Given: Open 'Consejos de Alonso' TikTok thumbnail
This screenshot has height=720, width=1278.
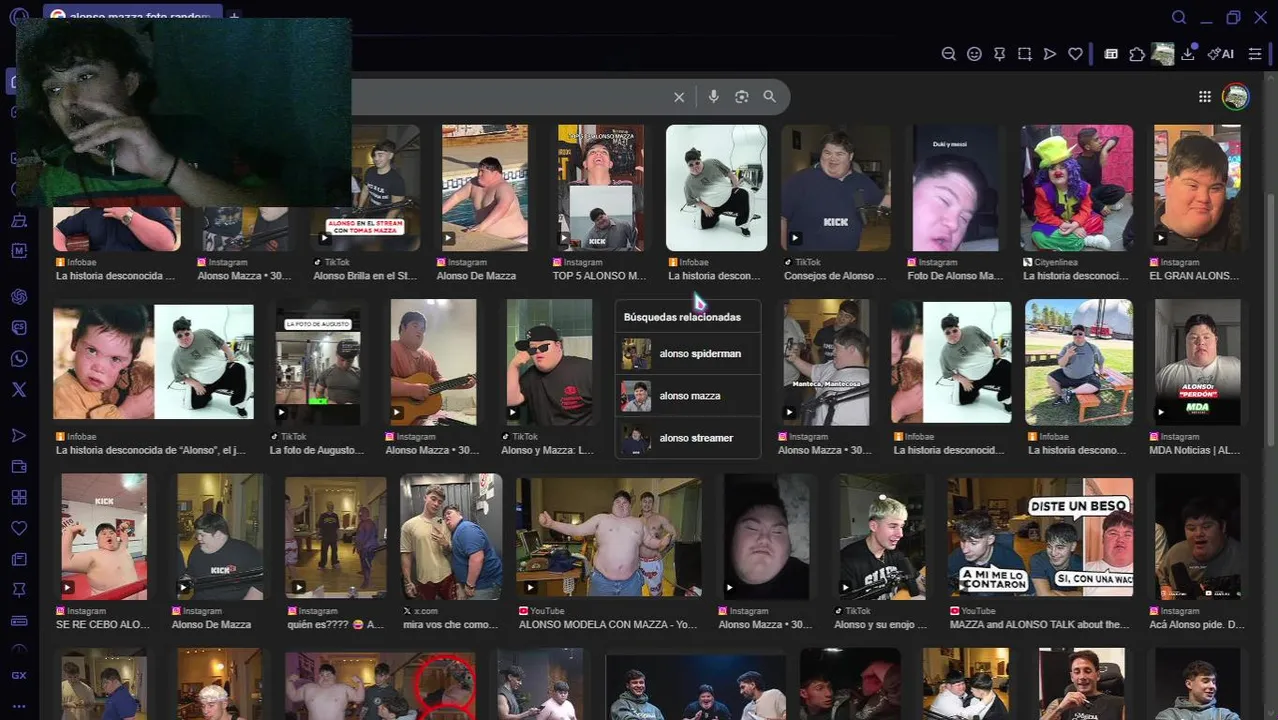Looking at the screenshot, I should (x=835, y=187).
